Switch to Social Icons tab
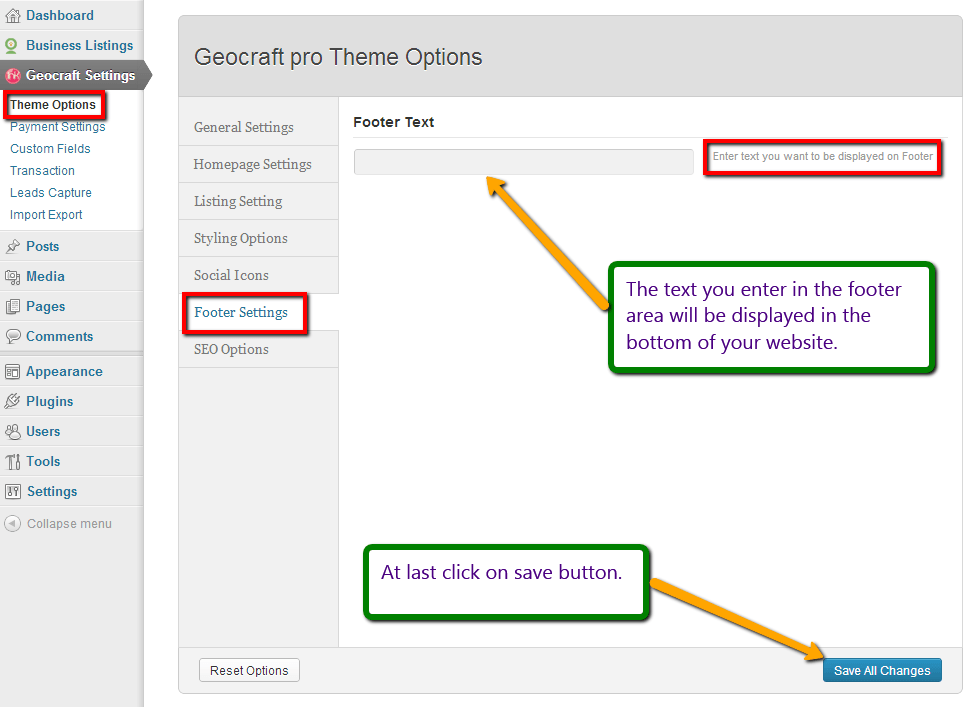Screen dimensions: 977x707 click(x=259, y=275)
